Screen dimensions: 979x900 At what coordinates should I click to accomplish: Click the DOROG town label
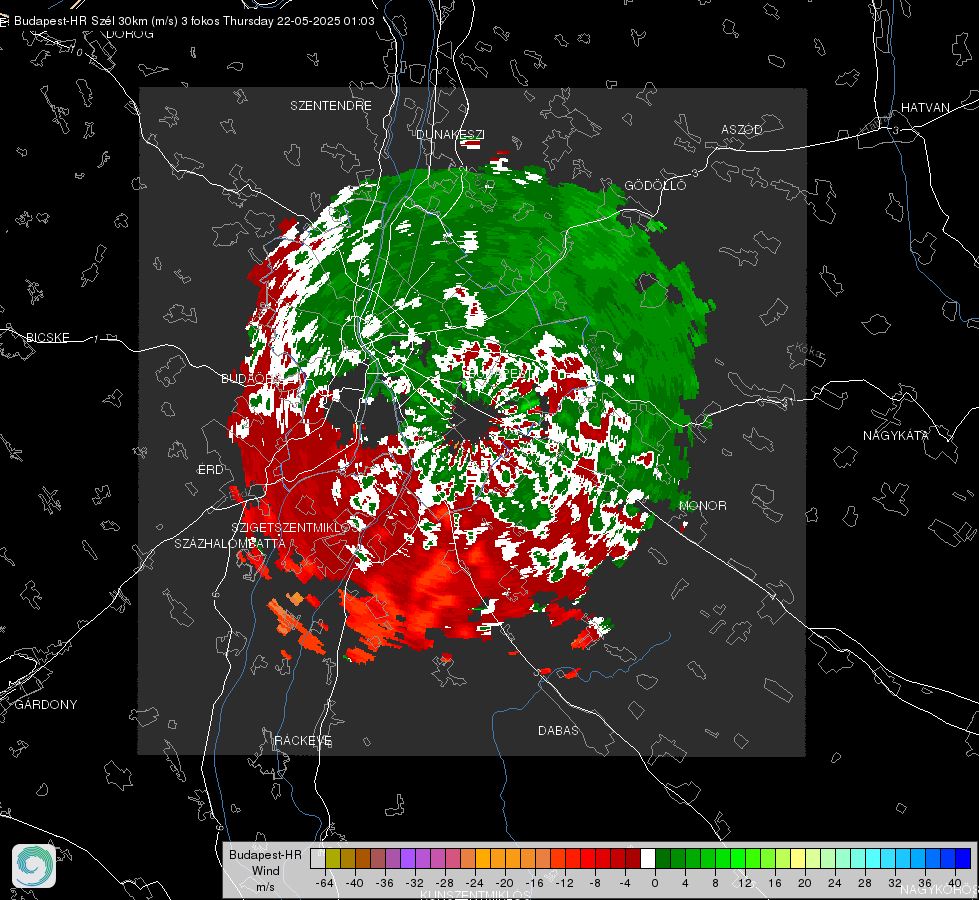tap(130, 34)
